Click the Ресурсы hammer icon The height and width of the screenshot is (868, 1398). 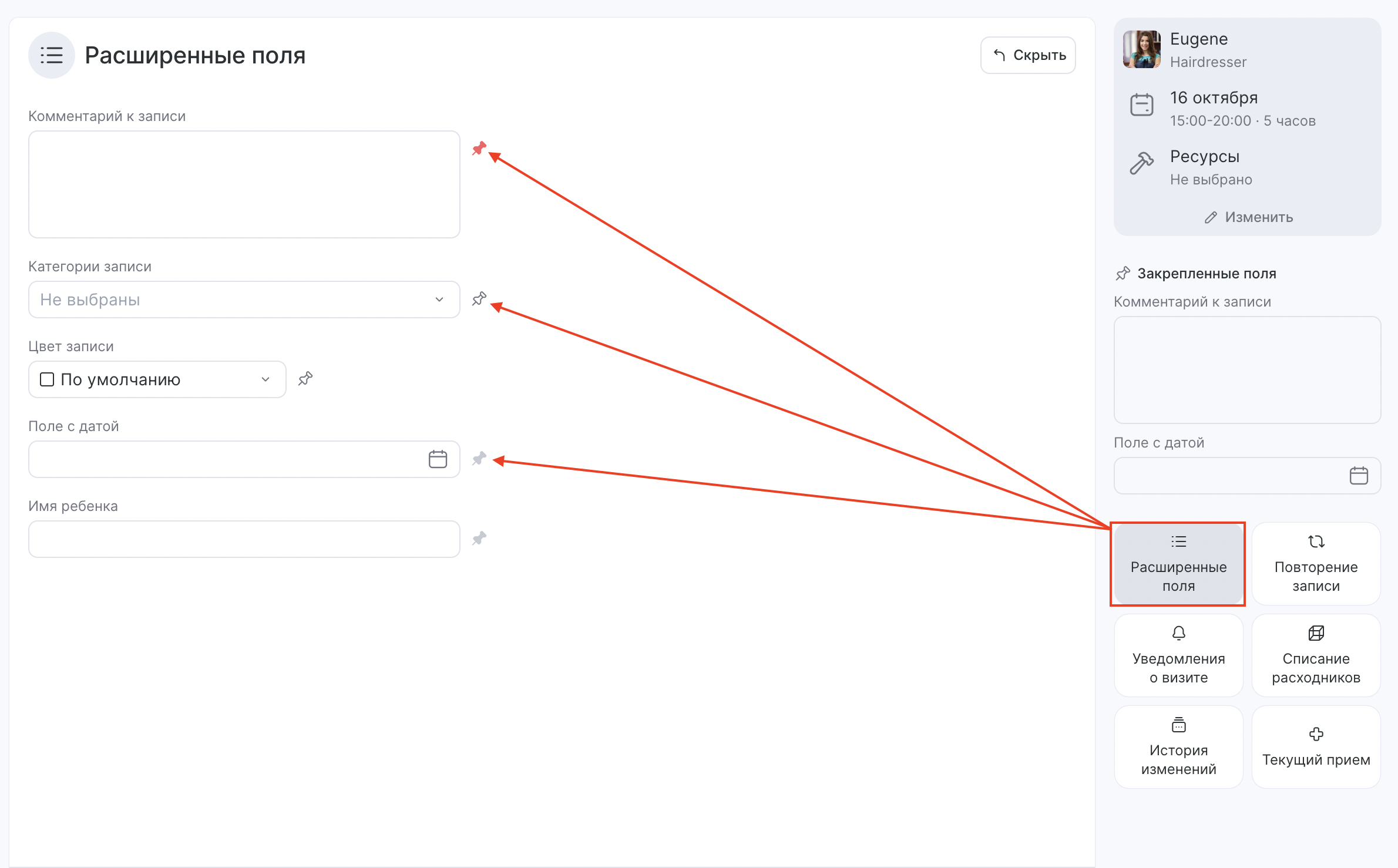[x=1141, y=163]
